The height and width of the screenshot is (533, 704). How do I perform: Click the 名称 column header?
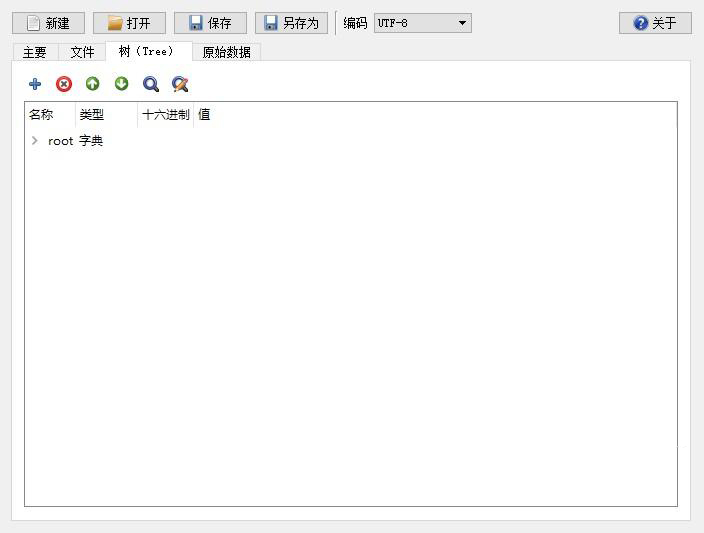(50, 115)
